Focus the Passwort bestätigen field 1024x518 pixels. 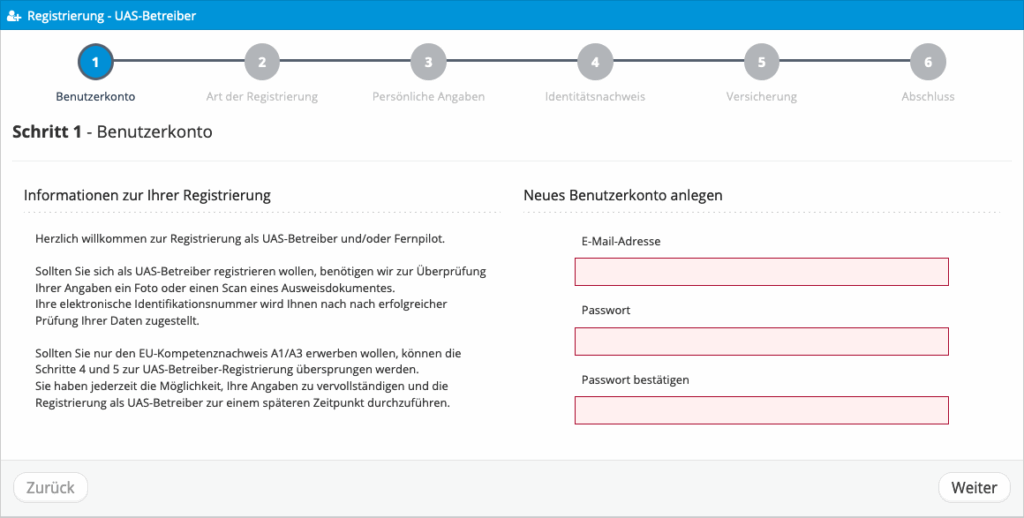pos(761,410)
